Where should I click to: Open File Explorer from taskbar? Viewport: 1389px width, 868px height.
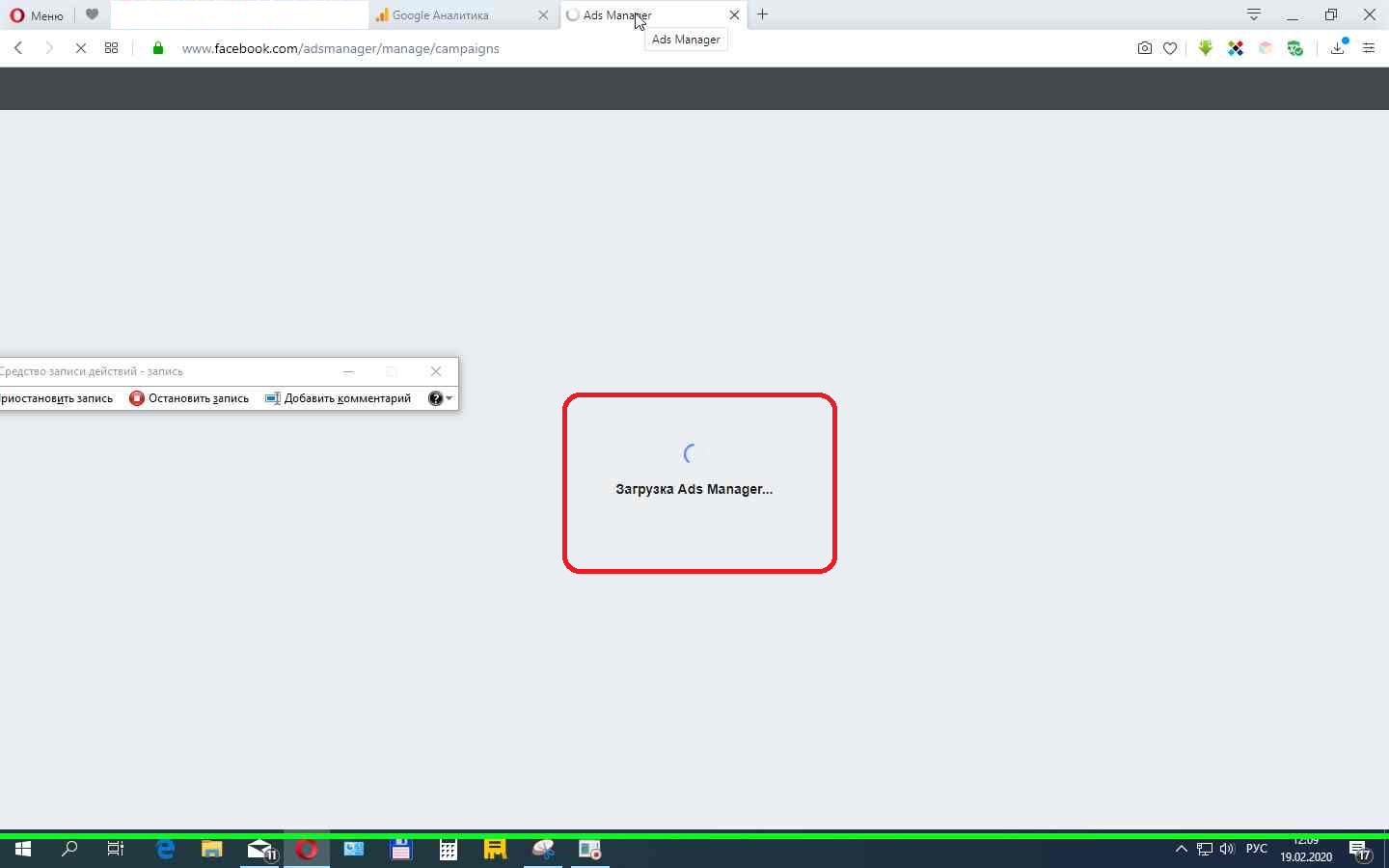click(212, 850)
